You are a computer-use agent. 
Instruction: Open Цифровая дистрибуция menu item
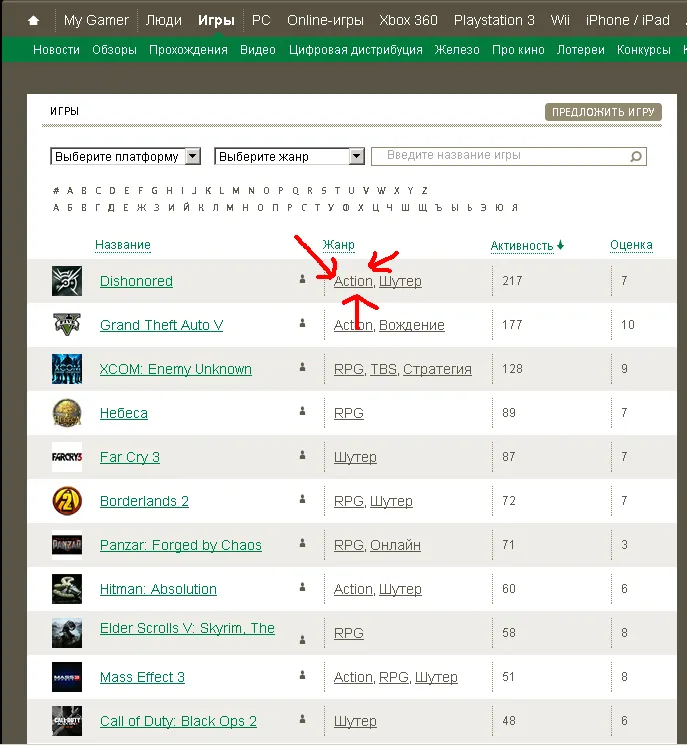355,49
